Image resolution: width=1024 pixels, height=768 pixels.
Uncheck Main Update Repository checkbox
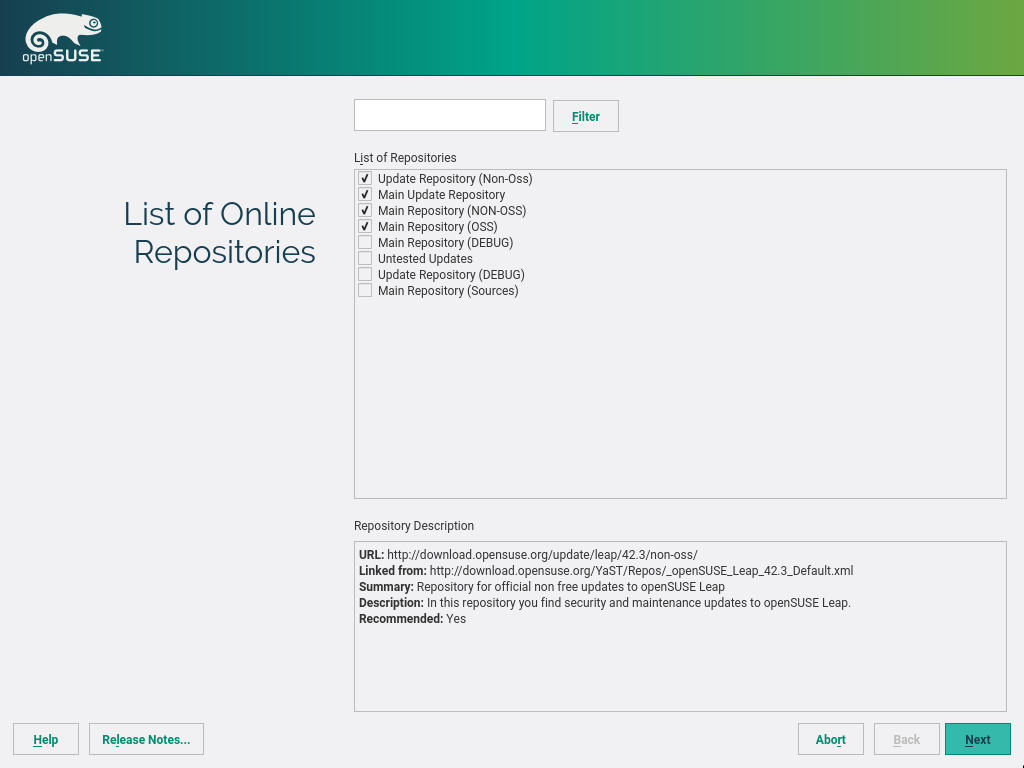point(365,195)
